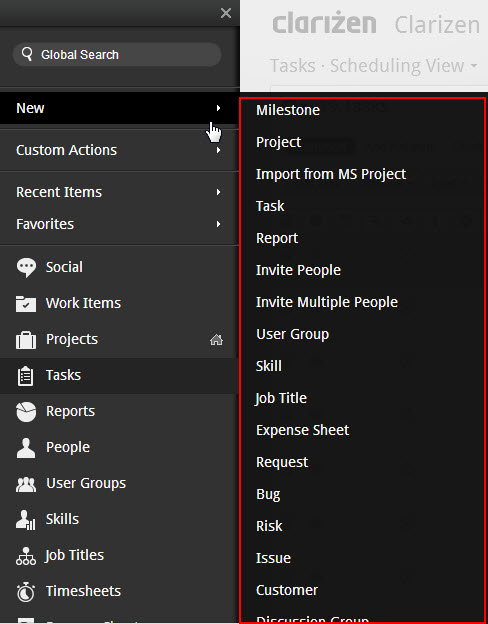
Task: Click the home icon next to Projects
Action: click(x=217, y=339)
